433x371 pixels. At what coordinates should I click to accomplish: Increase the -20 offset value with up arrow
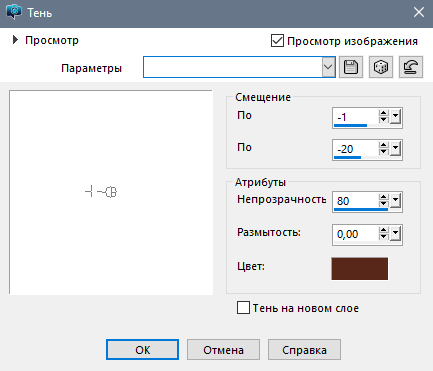tap(384, 145)
